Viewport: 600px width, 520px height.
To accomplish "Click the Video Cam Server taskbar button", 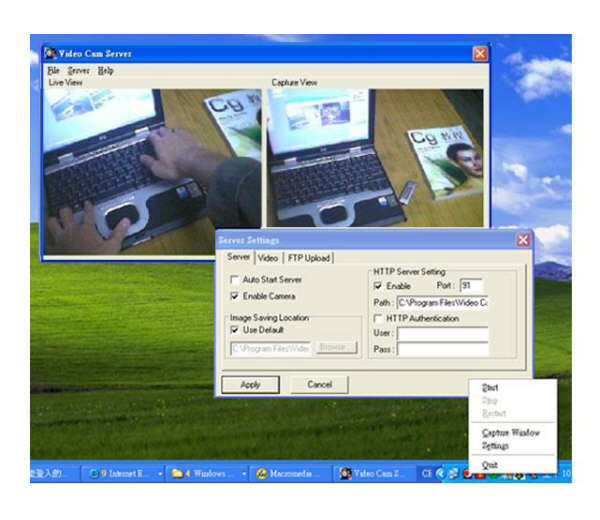I will [x=370, y=474].
